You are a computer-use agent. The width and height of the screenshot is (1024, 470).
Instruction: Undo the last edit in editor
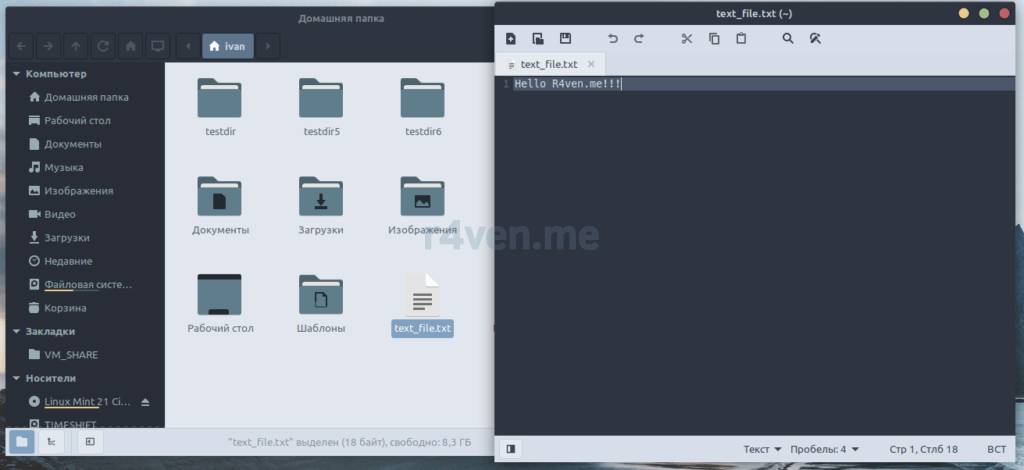(x=613, y=39)
